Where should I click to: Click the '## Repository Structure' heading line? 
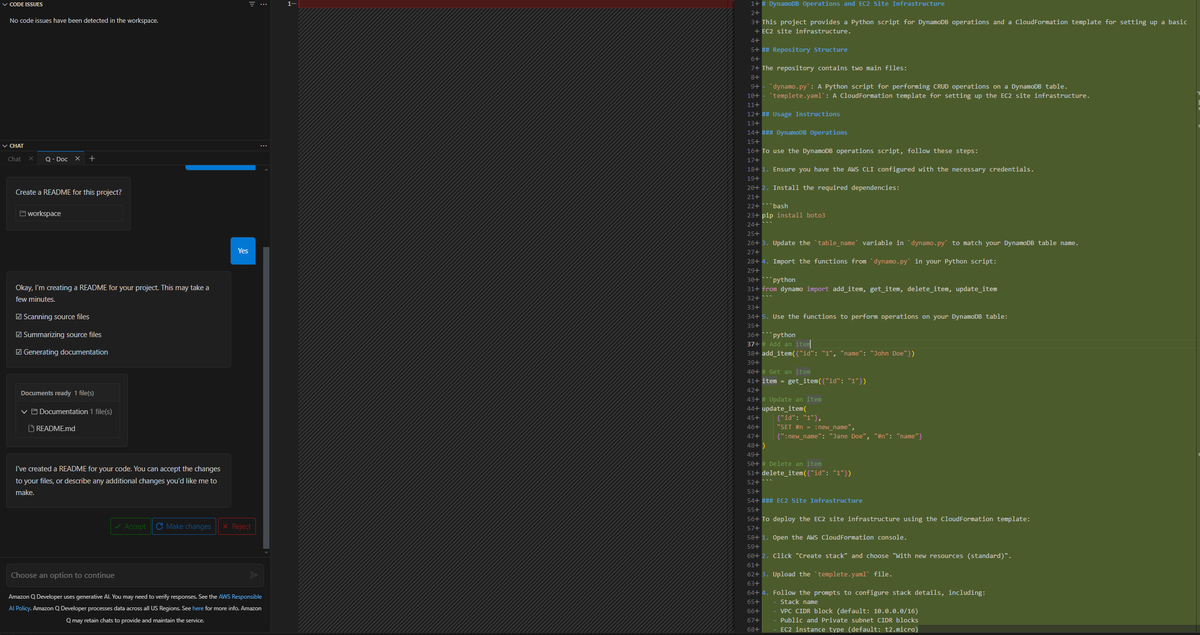click(x=804, y=49)
